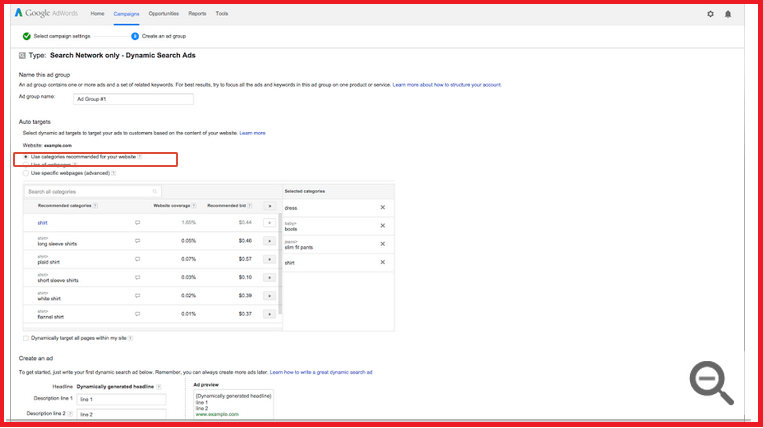
Task: Click the Ad group name field
Action: pyautogui.click(x=133, y=99)
